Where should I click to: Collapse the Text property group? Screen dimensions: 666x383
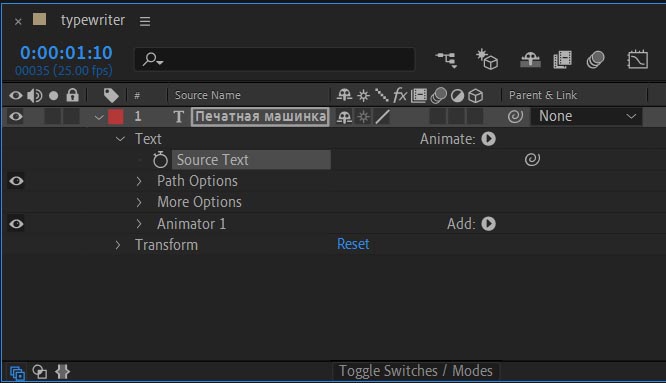click(x=120, y=139)
